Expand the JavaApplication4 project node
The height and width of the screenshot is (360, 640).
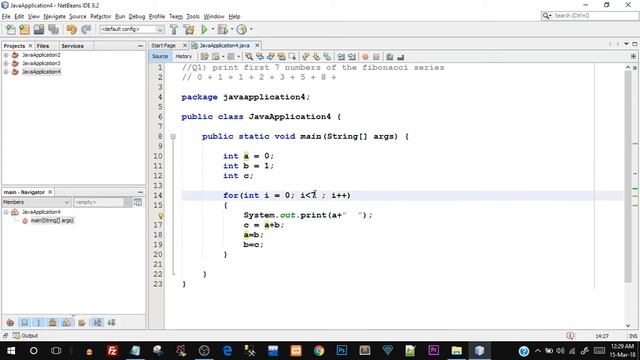(x=6, y=72)
